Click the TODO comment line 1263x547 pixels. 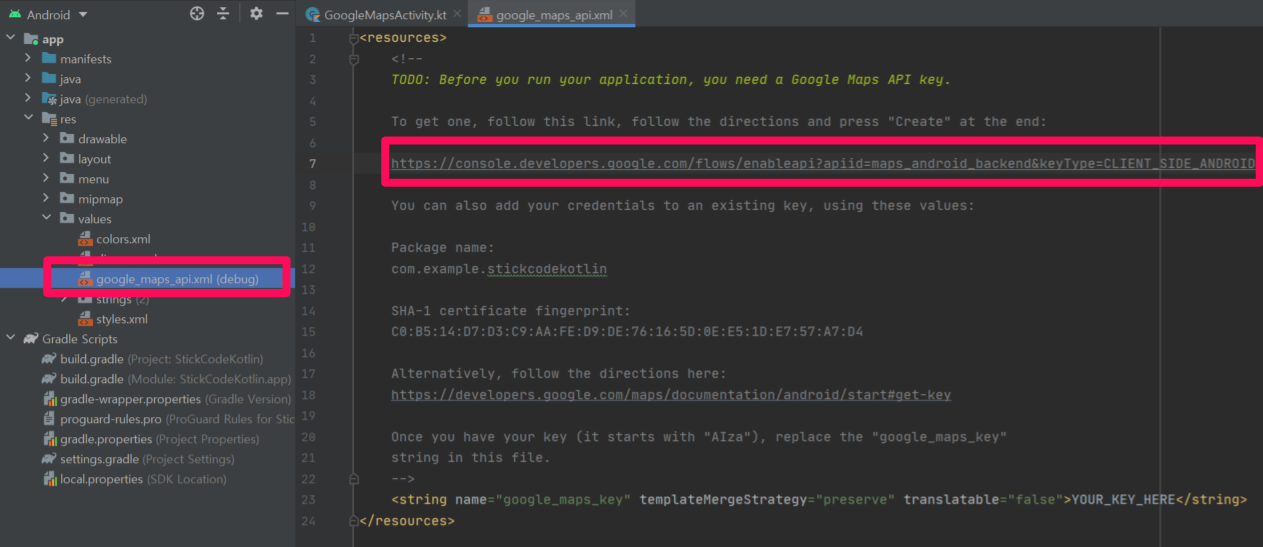671,80
